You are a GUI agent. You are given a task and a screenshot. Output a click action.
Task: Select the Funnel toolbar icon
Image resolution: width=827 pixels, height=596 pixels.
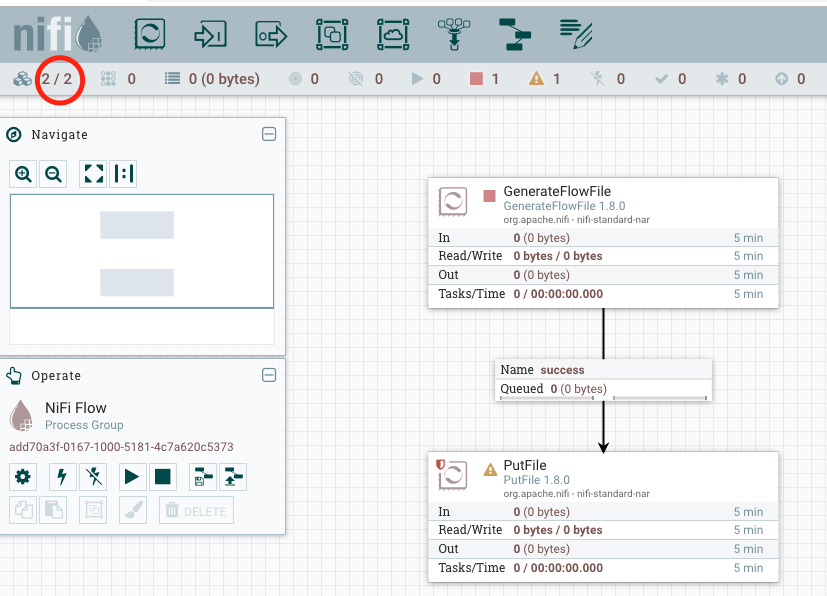454,34
